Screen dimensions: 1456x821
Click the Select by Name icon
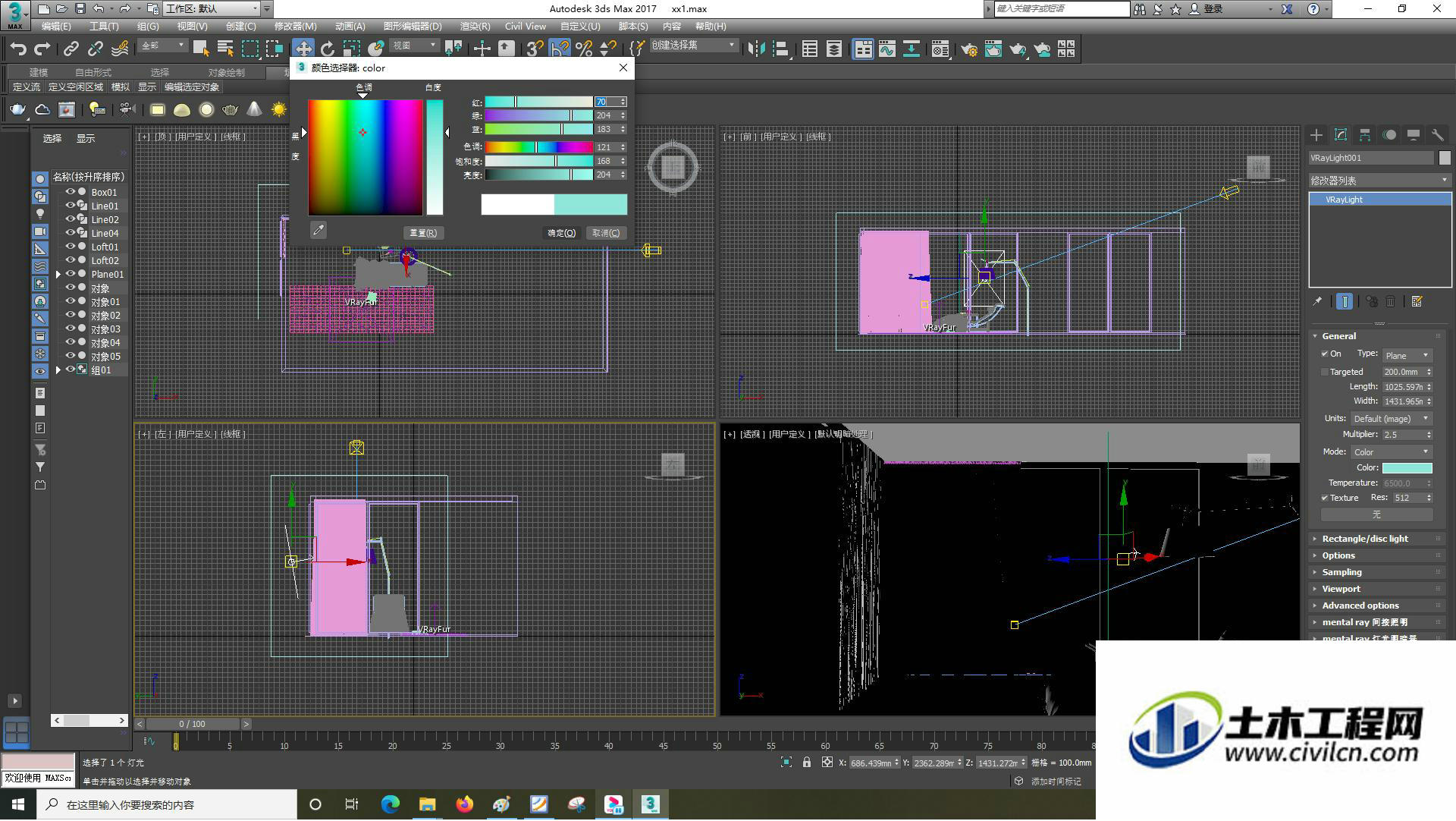point(225,49)
